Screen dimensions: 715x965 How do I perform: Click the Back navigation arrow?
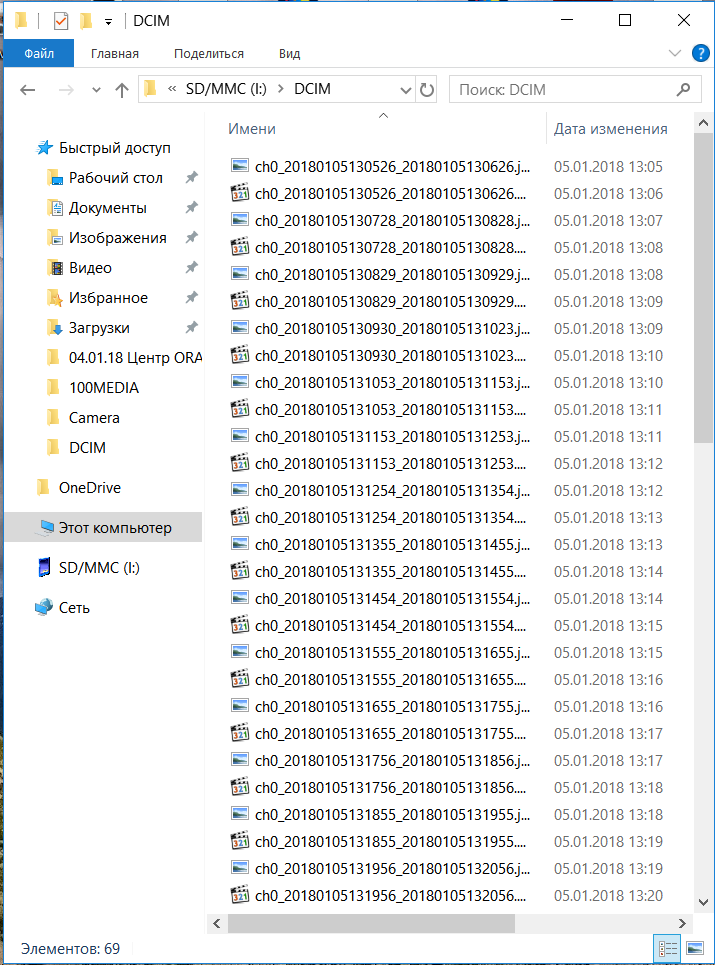[28, 90]
